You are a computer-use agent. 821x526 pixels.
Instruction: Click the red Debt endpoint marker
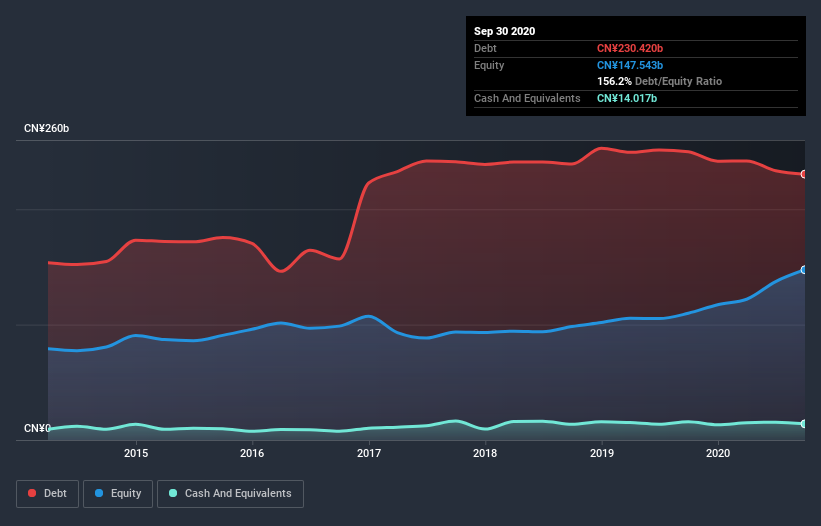tap(804, 174)
